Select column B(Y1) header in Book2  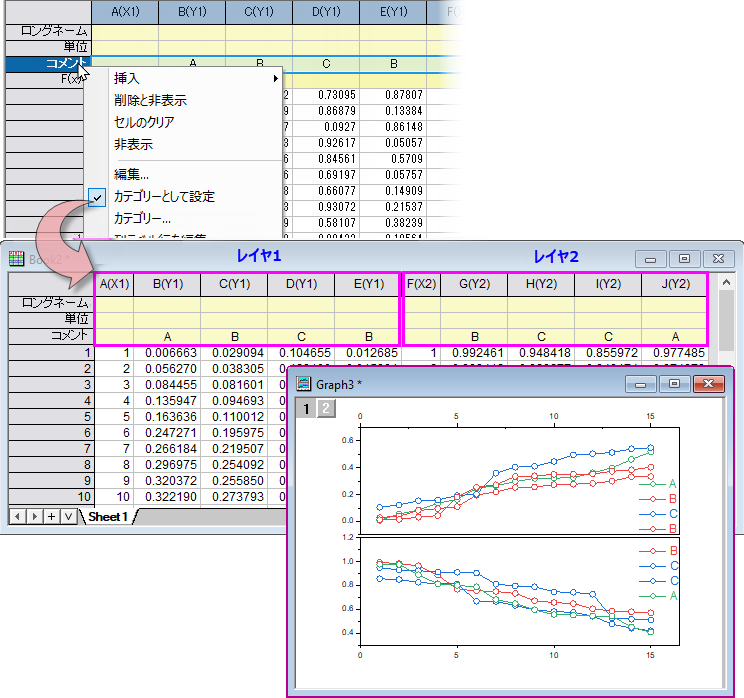coord(167,284)
